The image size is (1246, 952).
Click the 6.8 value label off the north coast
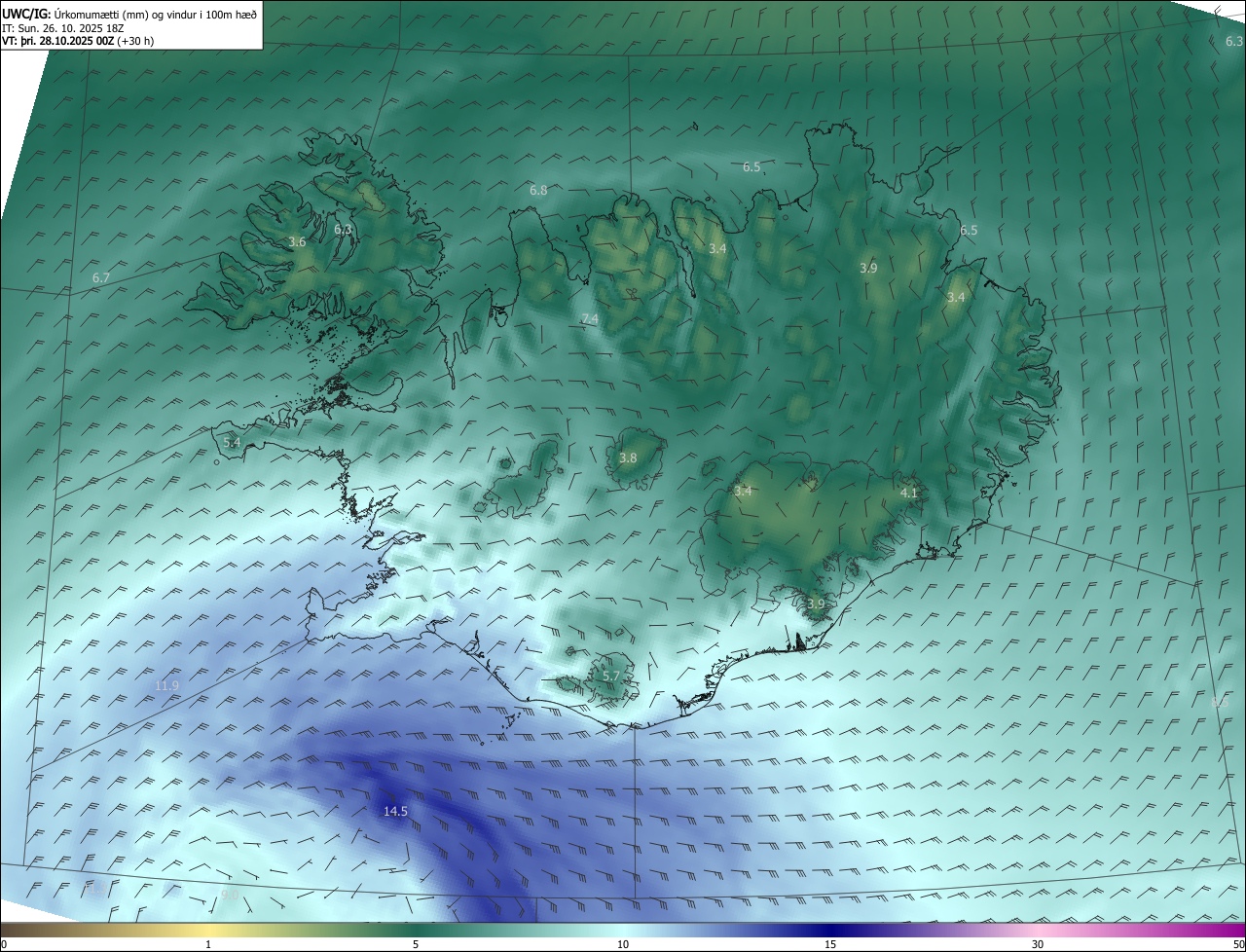538,190
